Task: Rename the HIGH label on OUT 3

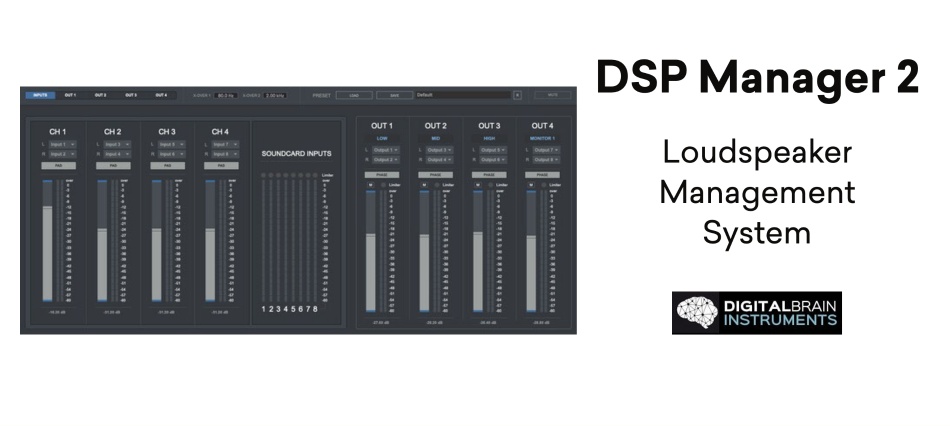Action: [490, 138]
